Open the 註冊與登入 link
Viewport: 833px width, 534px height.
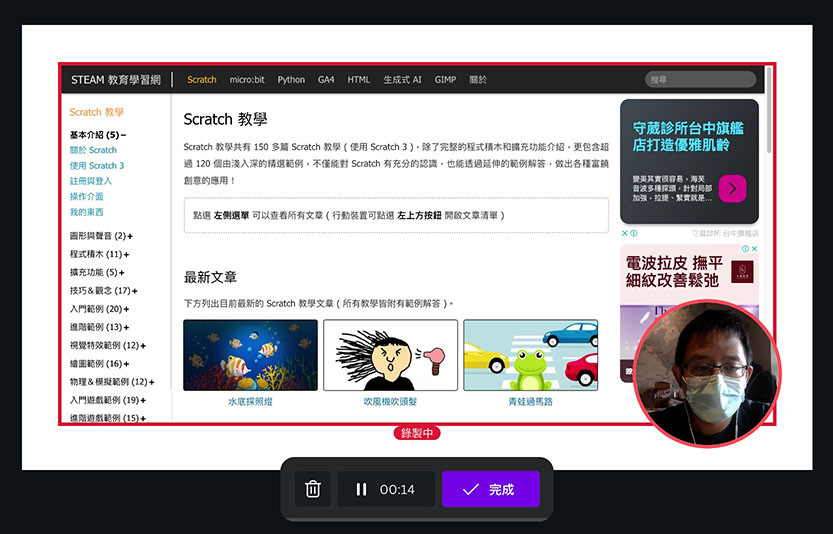90,181
